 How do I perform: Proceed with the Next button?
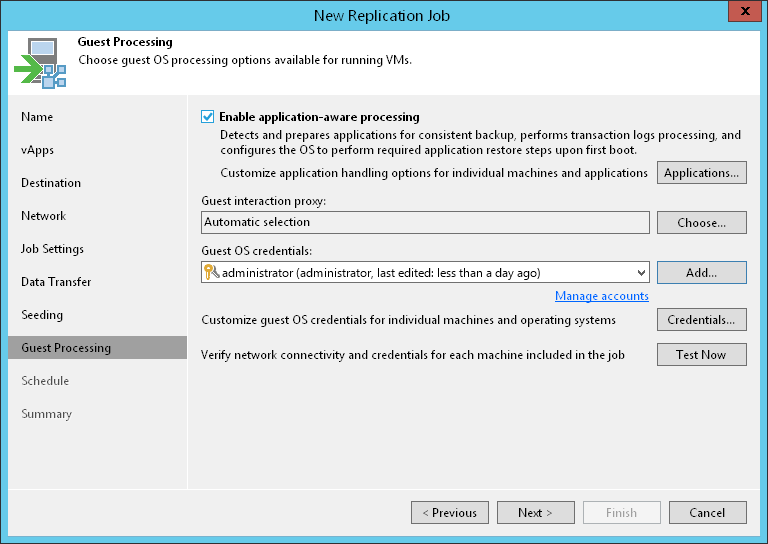point(535,513)
